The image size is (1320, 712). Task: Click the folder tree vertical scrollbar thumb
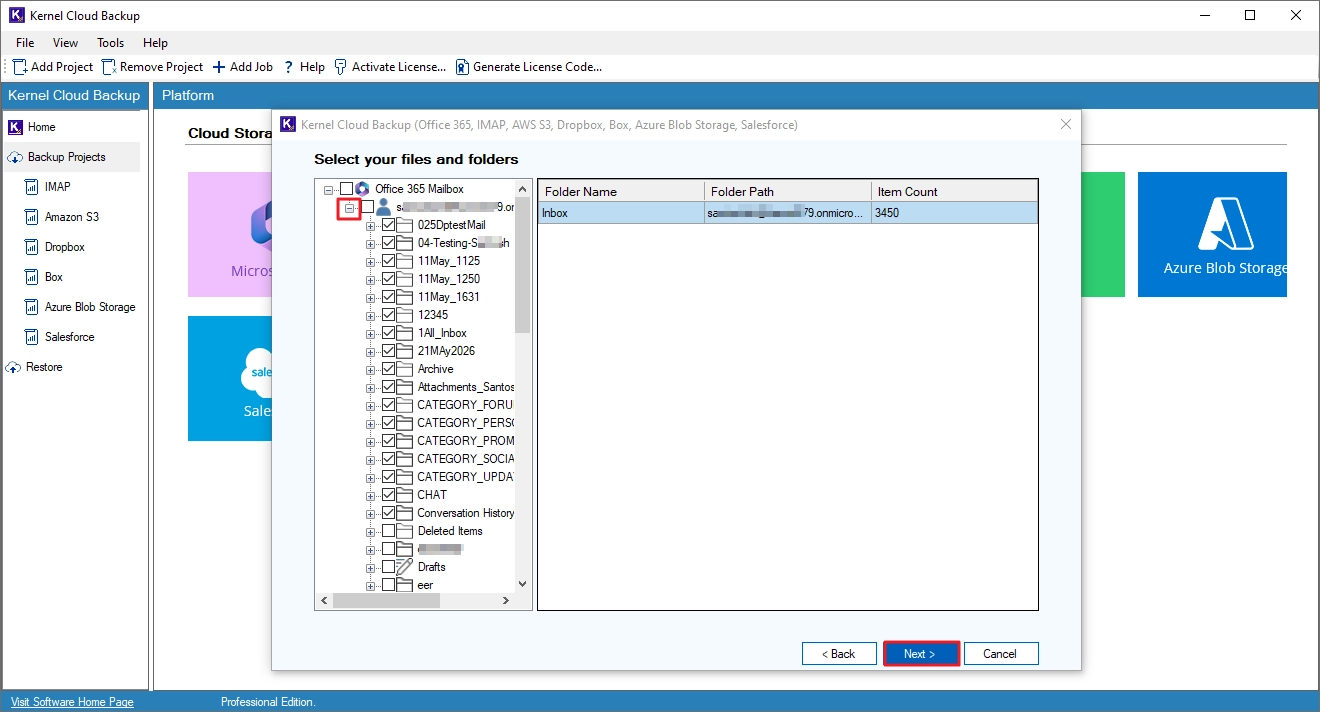coord(523,266)
